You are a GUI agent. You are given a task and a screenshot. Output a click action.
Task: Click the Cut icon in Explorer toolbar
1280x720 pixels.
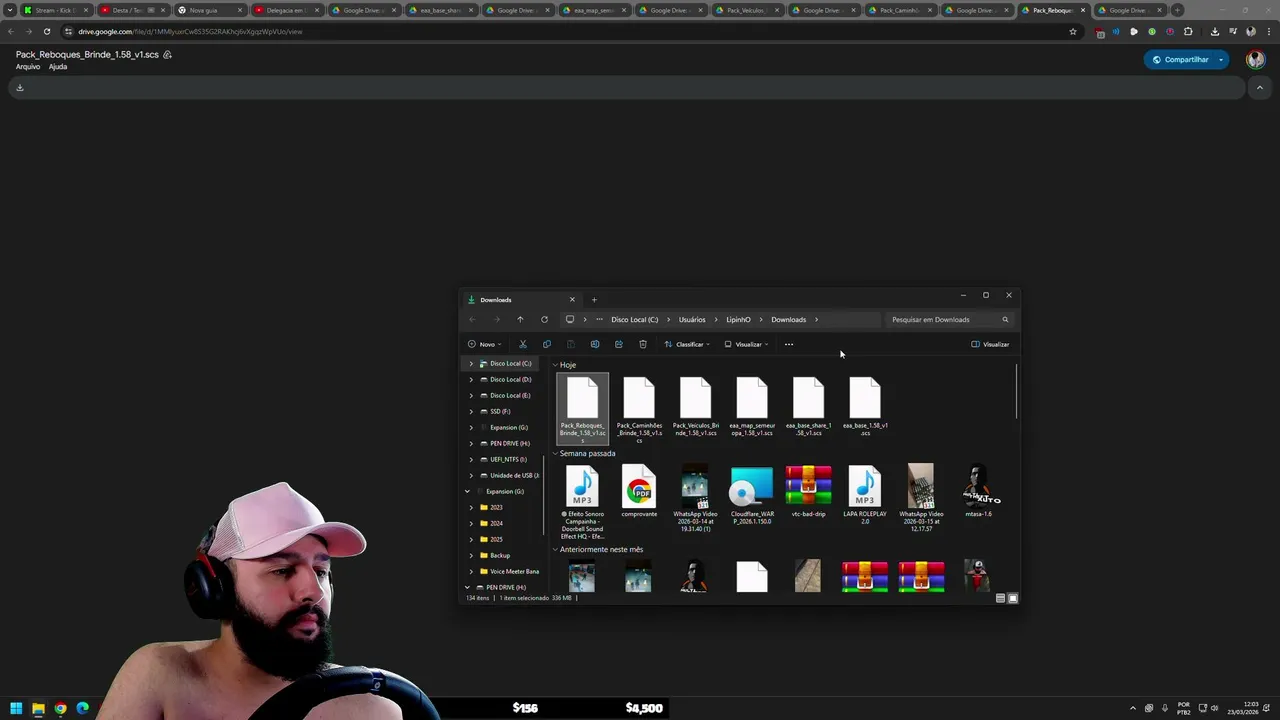(522, 344)
